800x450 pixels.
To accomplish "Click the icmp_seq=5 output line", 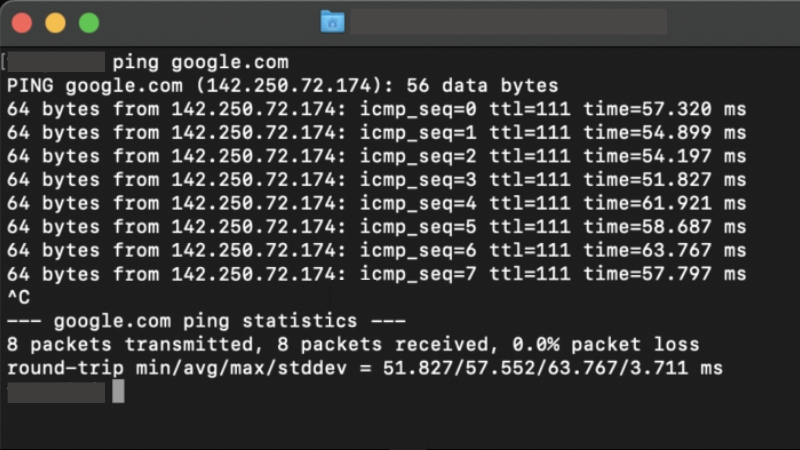I will pyautogui.click(x=377, y=227).
